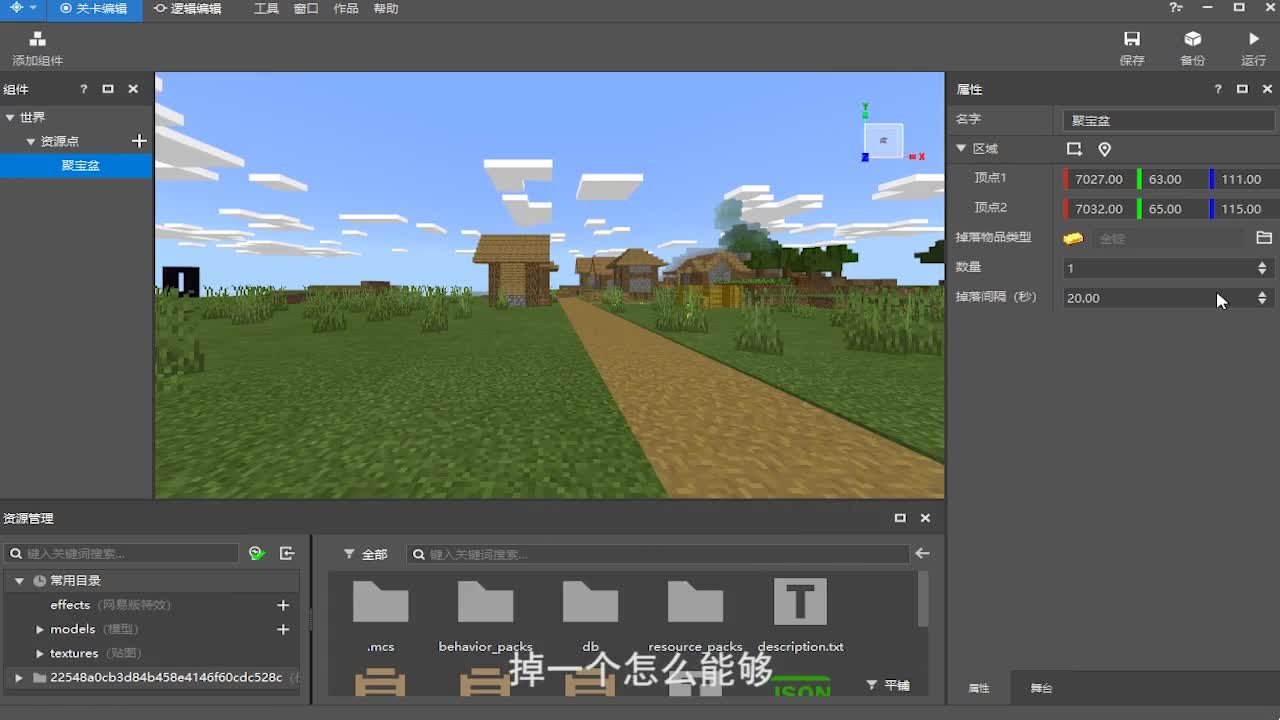Open help for the 组件 panel
The image size is (1280, 720).
pyautogui.click(x=84, y=89)
